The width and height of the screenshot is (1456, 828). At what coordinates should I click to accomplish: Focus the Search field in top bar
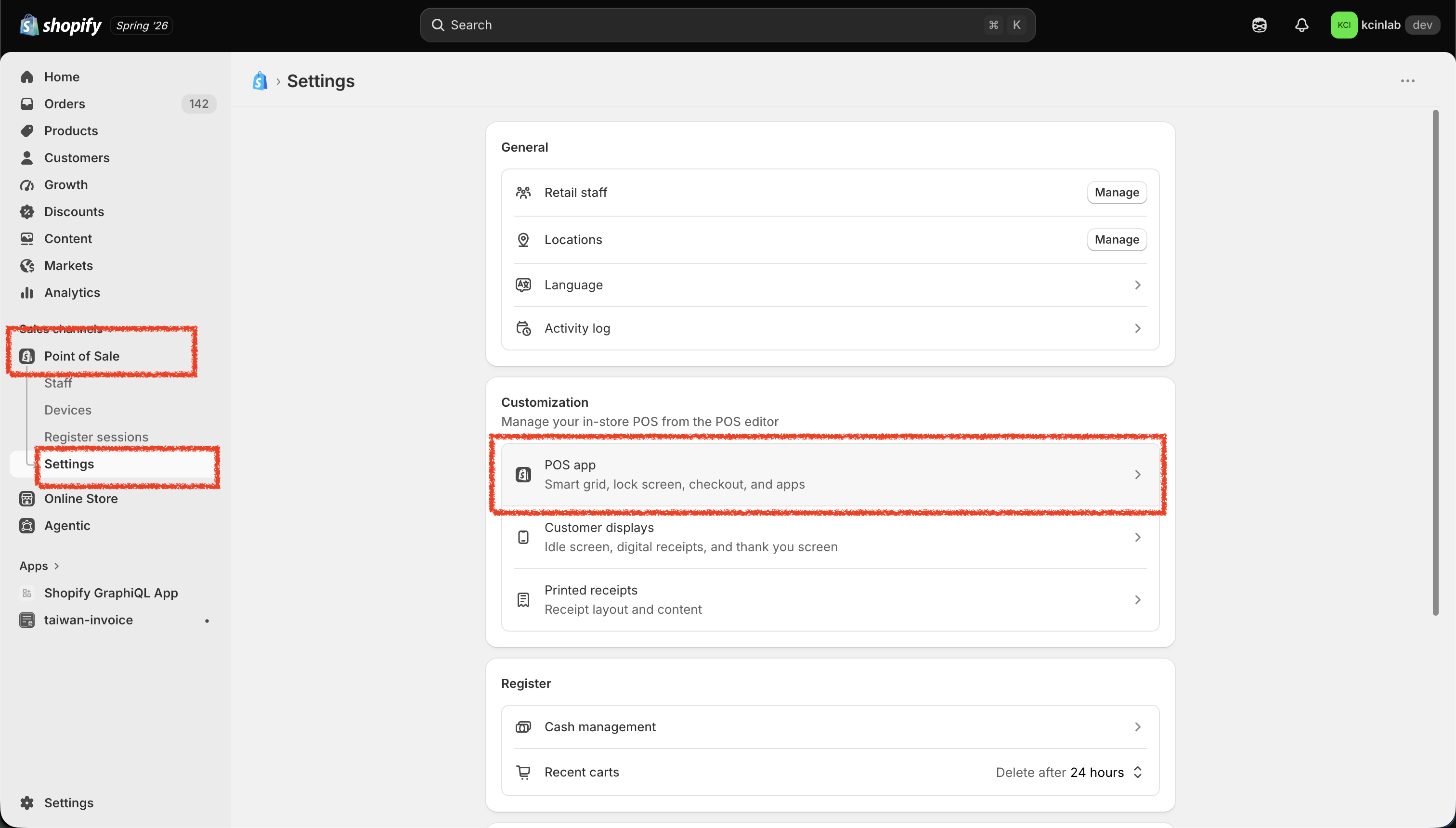coord(728,25)
